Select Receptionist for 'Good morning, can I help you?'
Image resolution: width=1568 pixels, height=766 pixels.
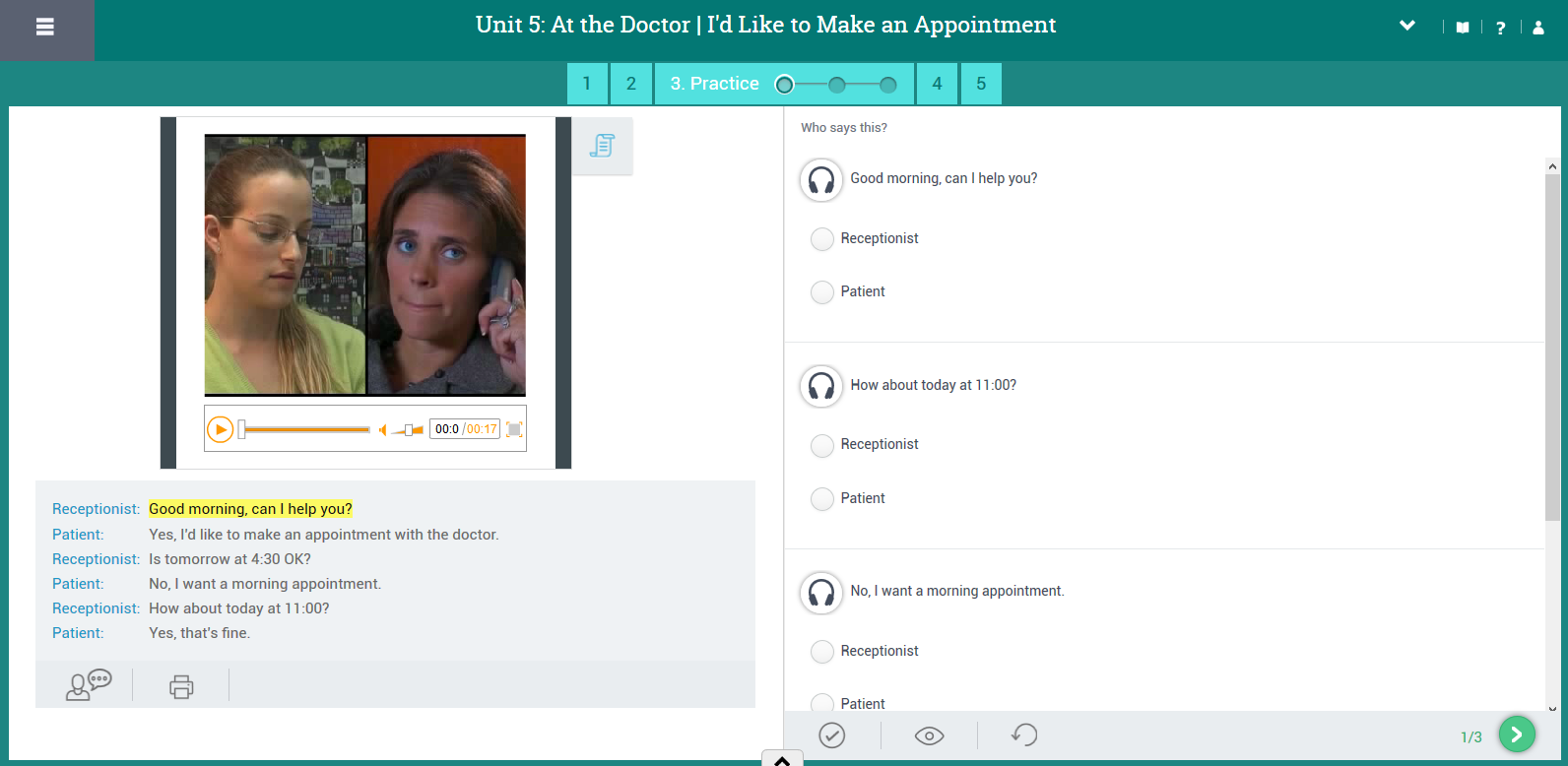click(822, 239)
